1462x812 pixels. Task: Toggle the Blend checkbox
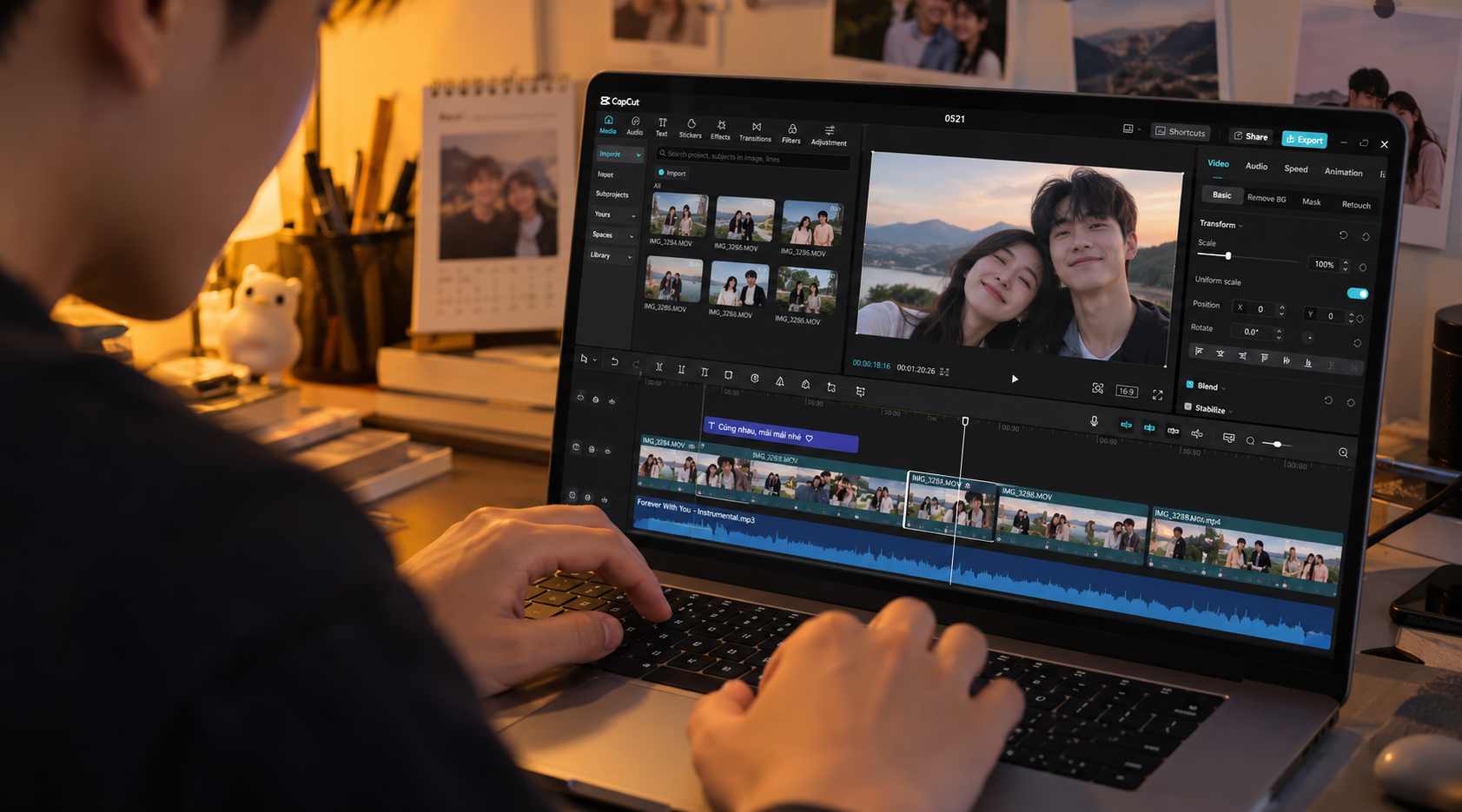(x=1189, y=384)
